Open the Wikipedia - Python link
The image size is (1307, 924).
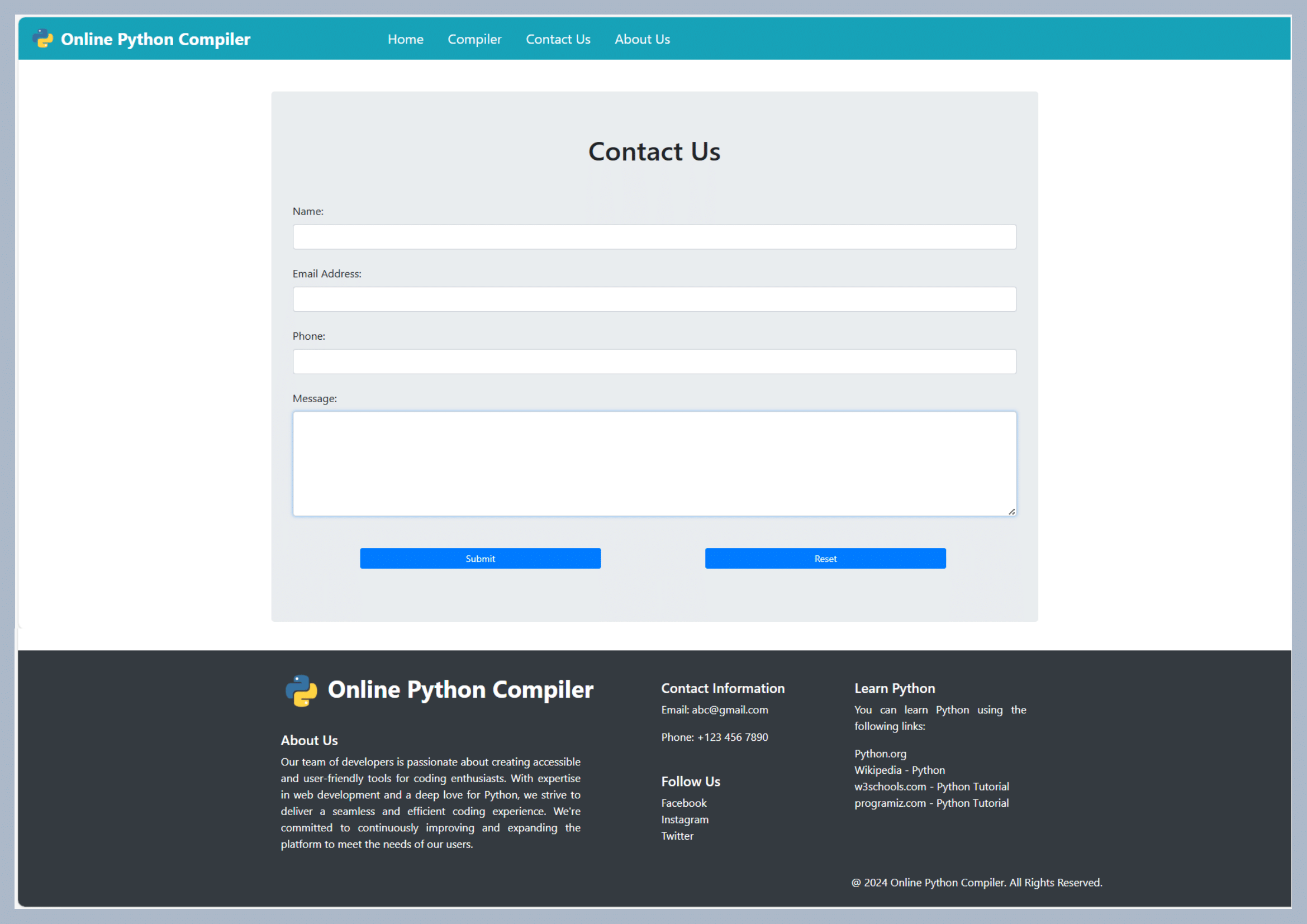(899, 770)
